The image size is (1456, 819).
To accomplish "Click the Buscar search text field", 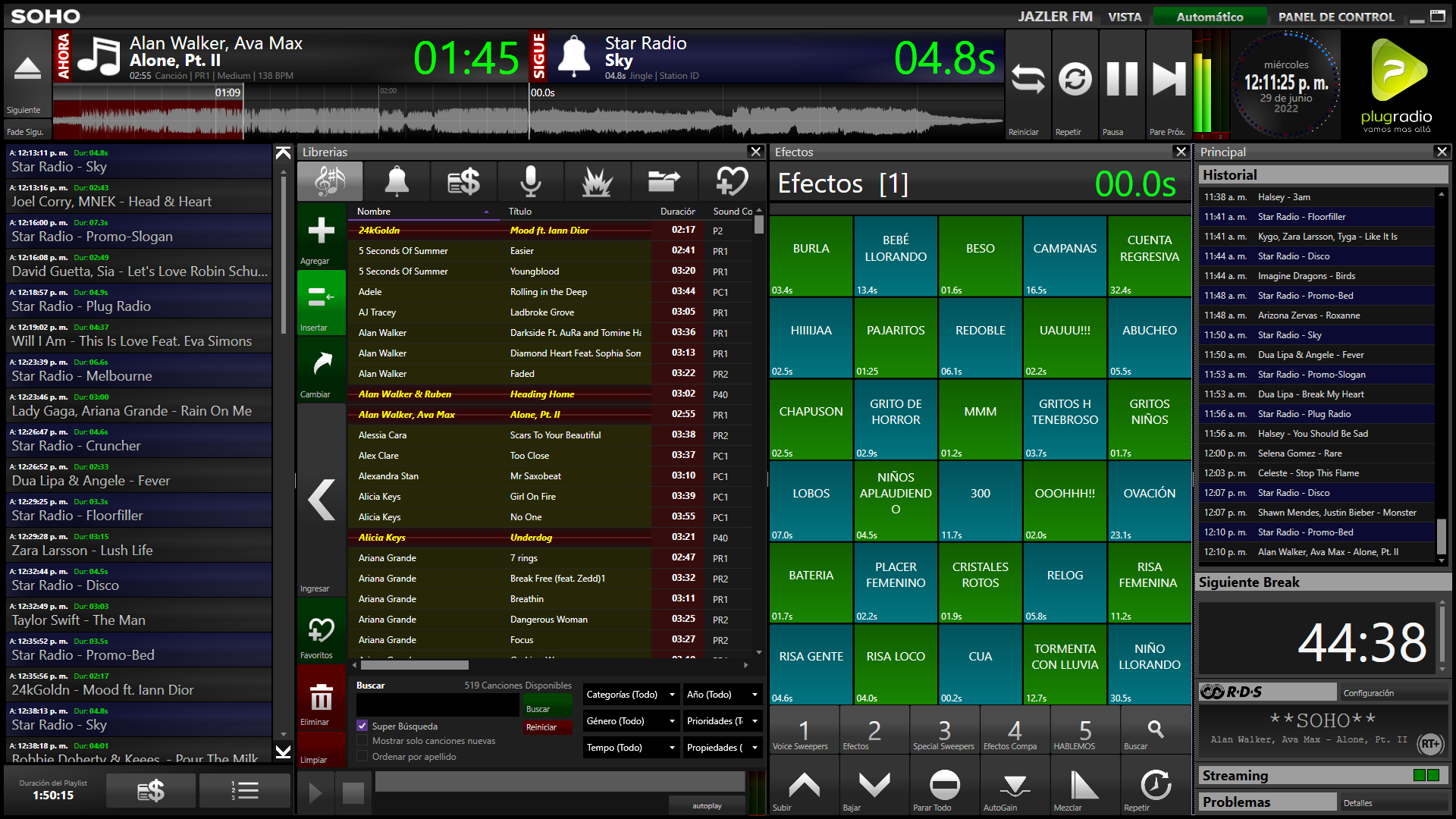I will (438, 705).
